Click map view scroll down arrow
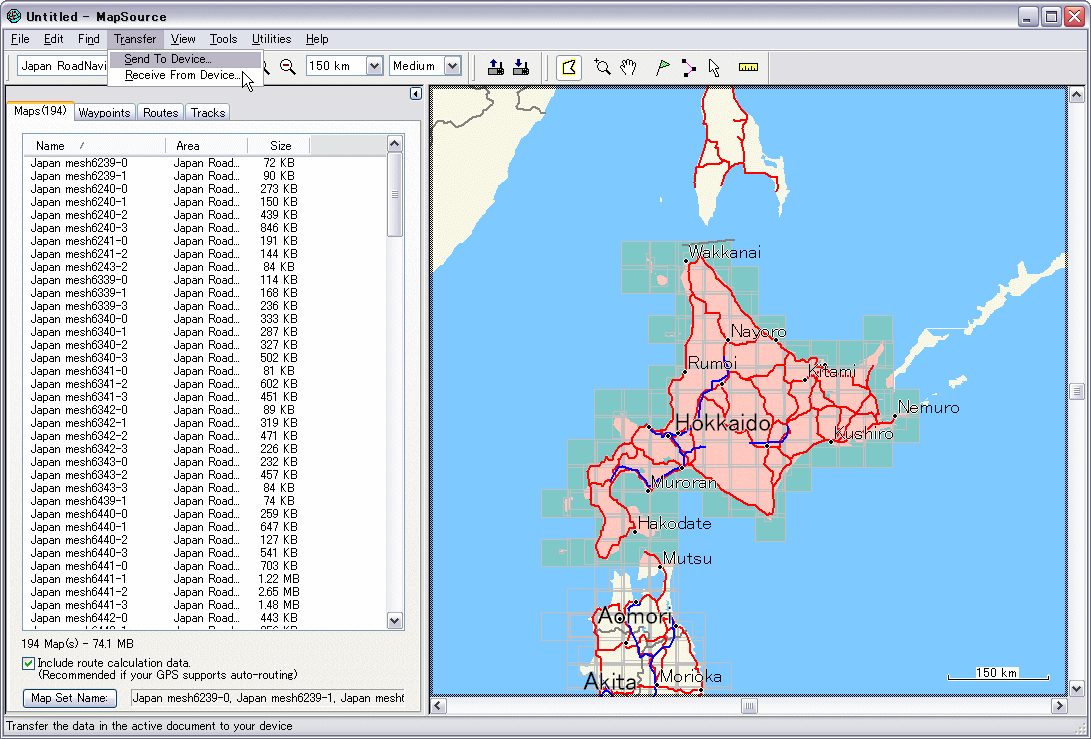Viewport: 1091px width, 739px height. (1076, 689)
